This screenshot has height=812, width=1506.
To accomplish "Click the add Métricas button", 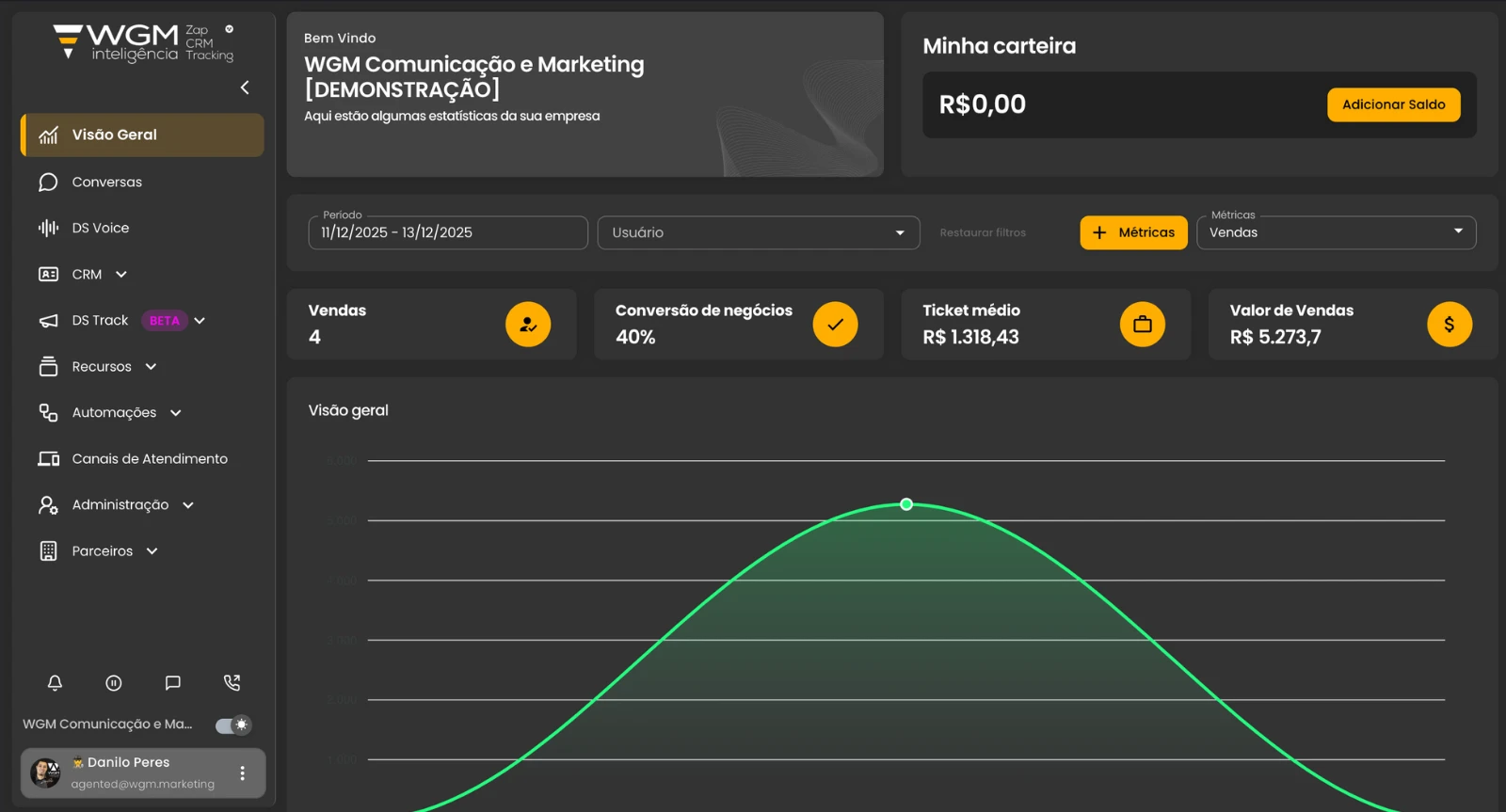I will tap(1133, 232).
